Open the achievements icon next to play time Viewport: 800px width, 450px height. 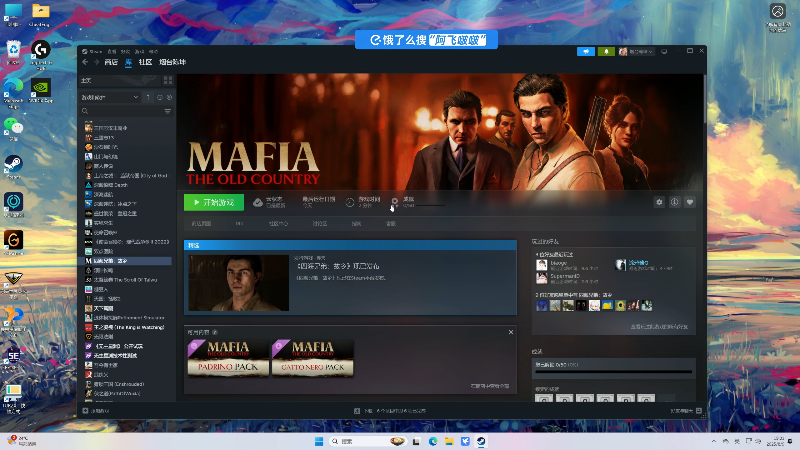pyautogui.click(x=394, y=203)
